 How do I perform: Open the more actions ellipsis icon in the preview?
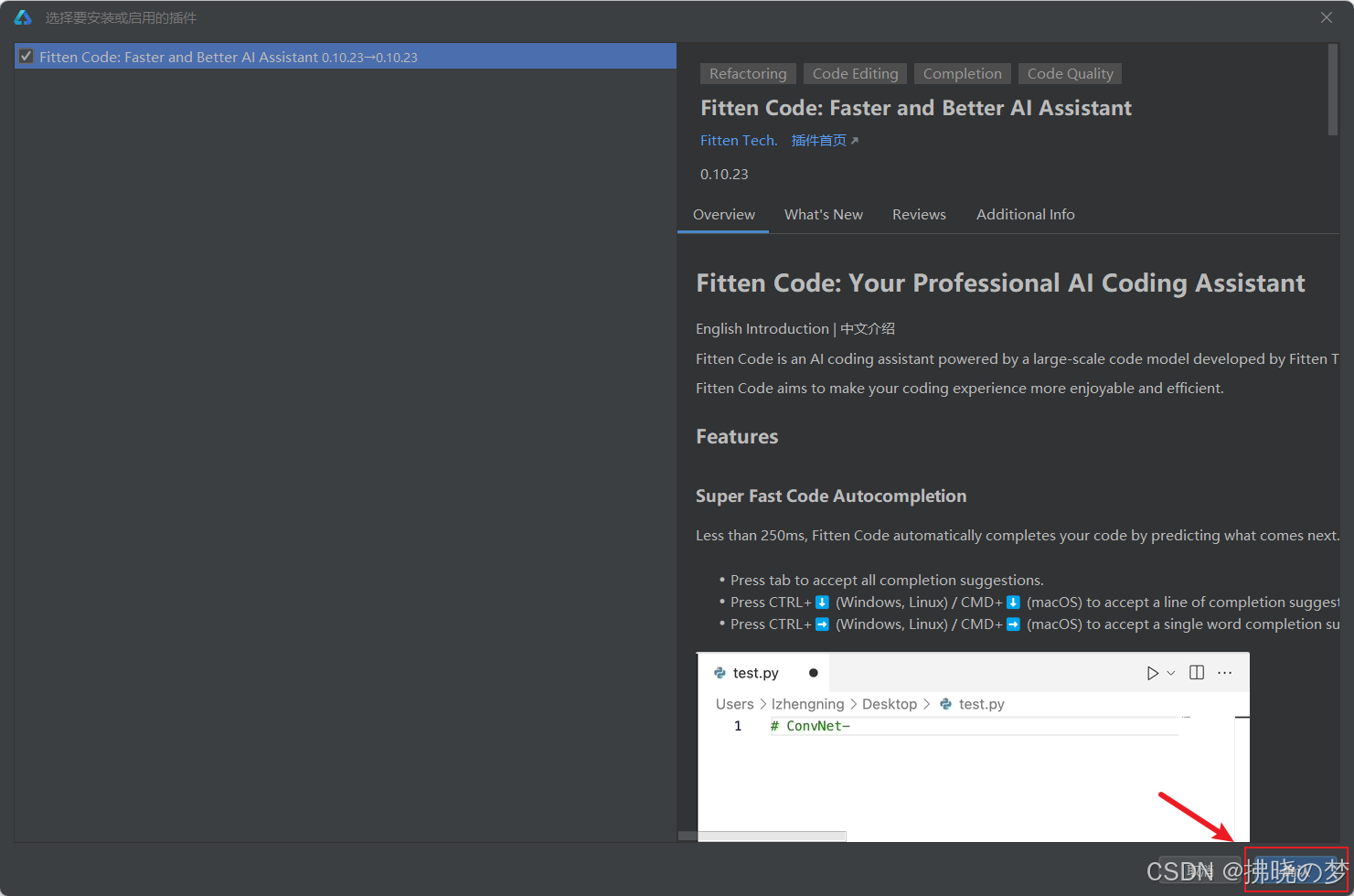1225,672
